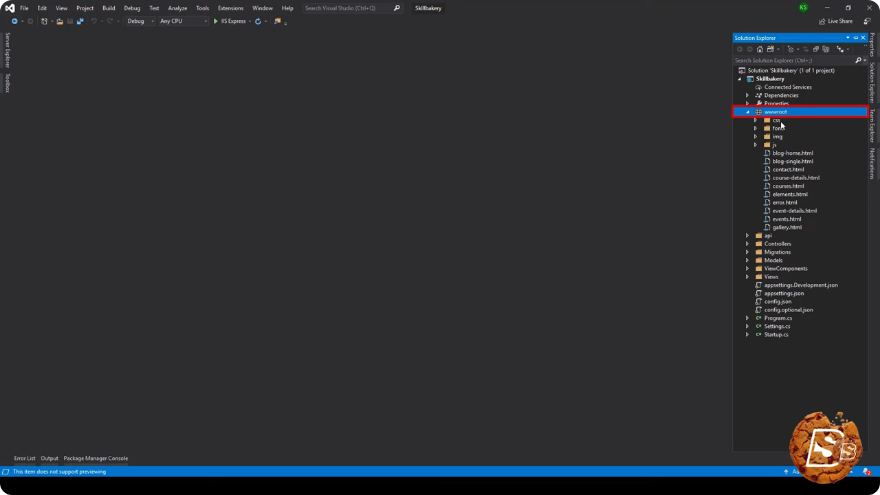Collapse the wwwroot folder

[x=748, y=112]
